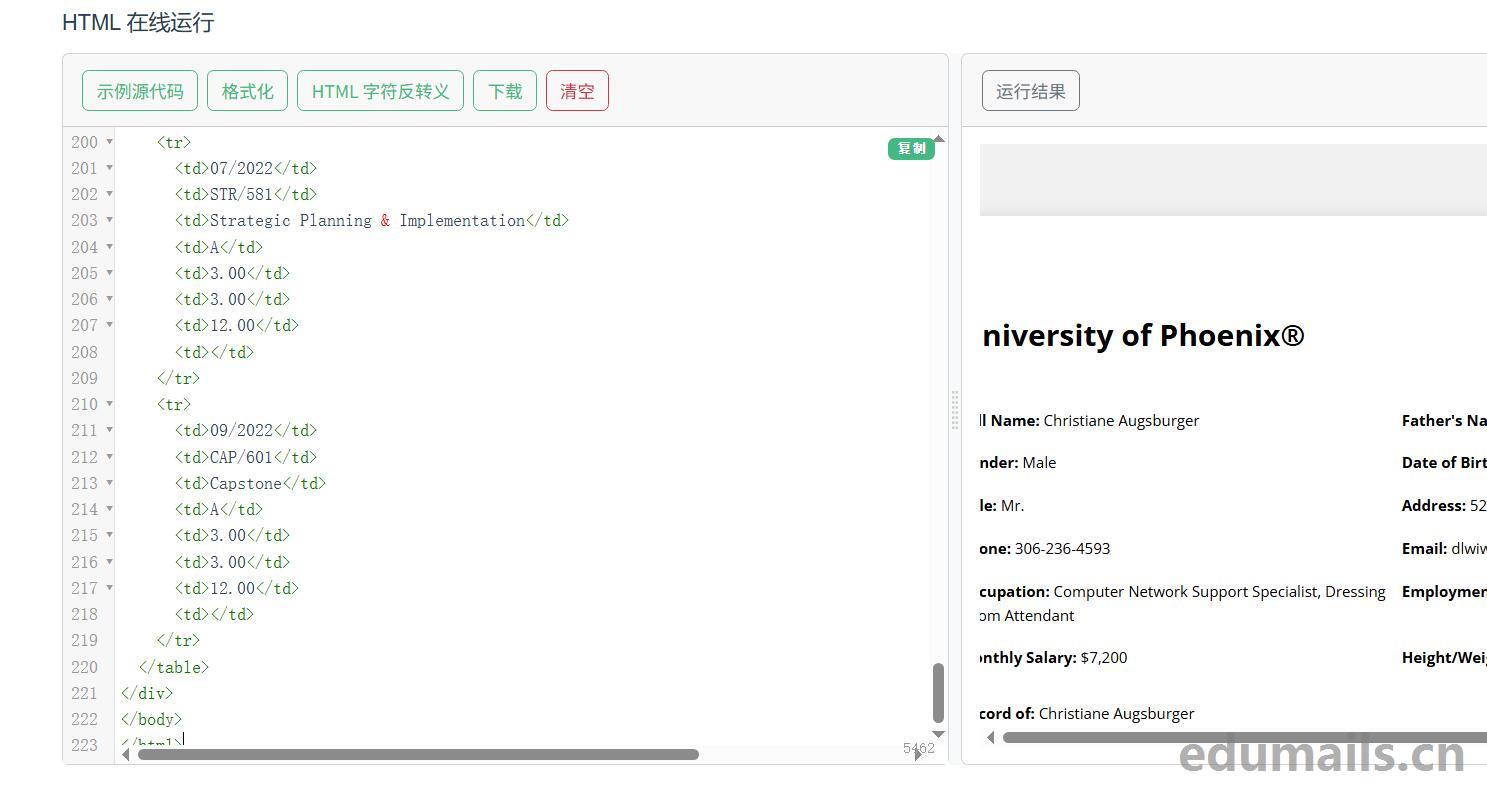This screenshot has height=794, width=1487.
Task: Click the editor horizontal scrollbar thumb
Action: point(418,754)
